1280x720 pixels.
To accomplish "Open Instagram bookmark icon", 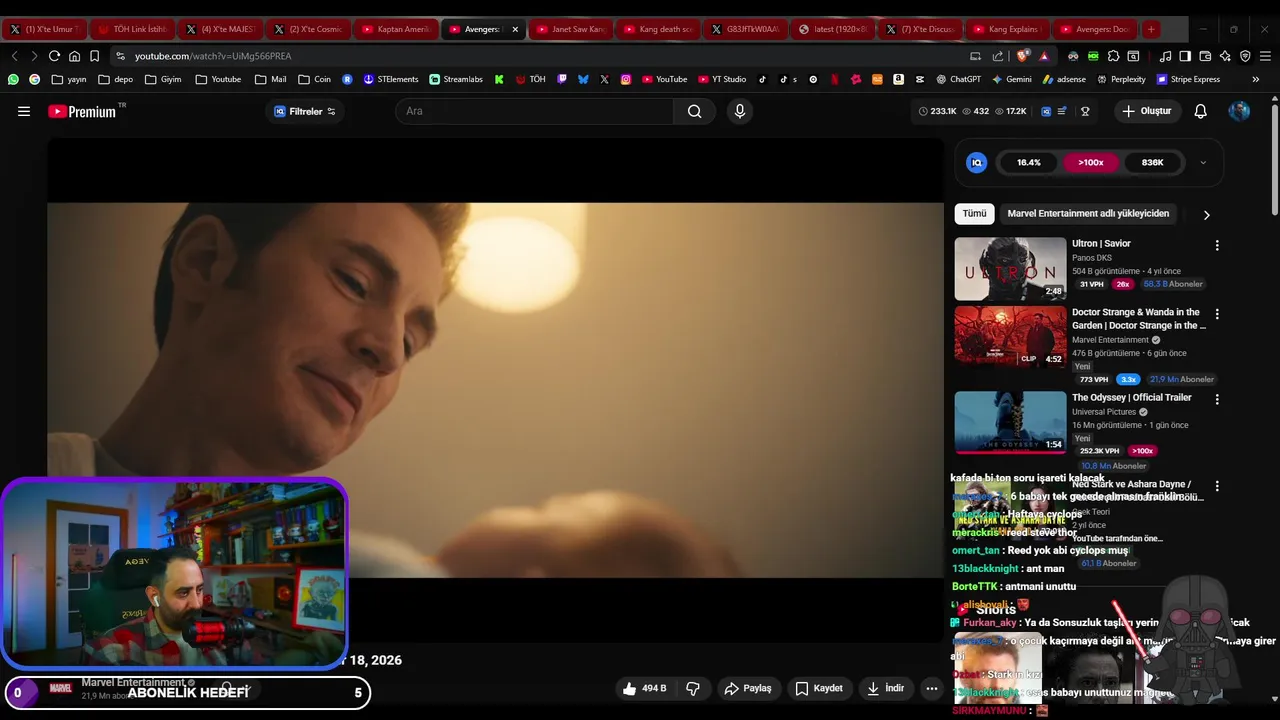I will pos(626,79).
